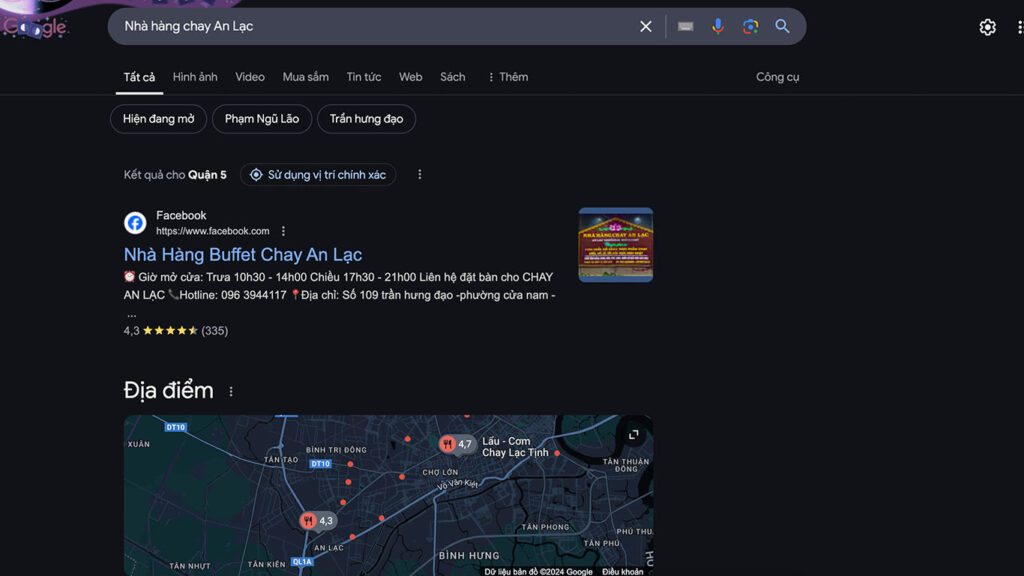Open the Điều khoản map terms link
The height and width of the screenshot is (576, 1024).
[622, 571]
